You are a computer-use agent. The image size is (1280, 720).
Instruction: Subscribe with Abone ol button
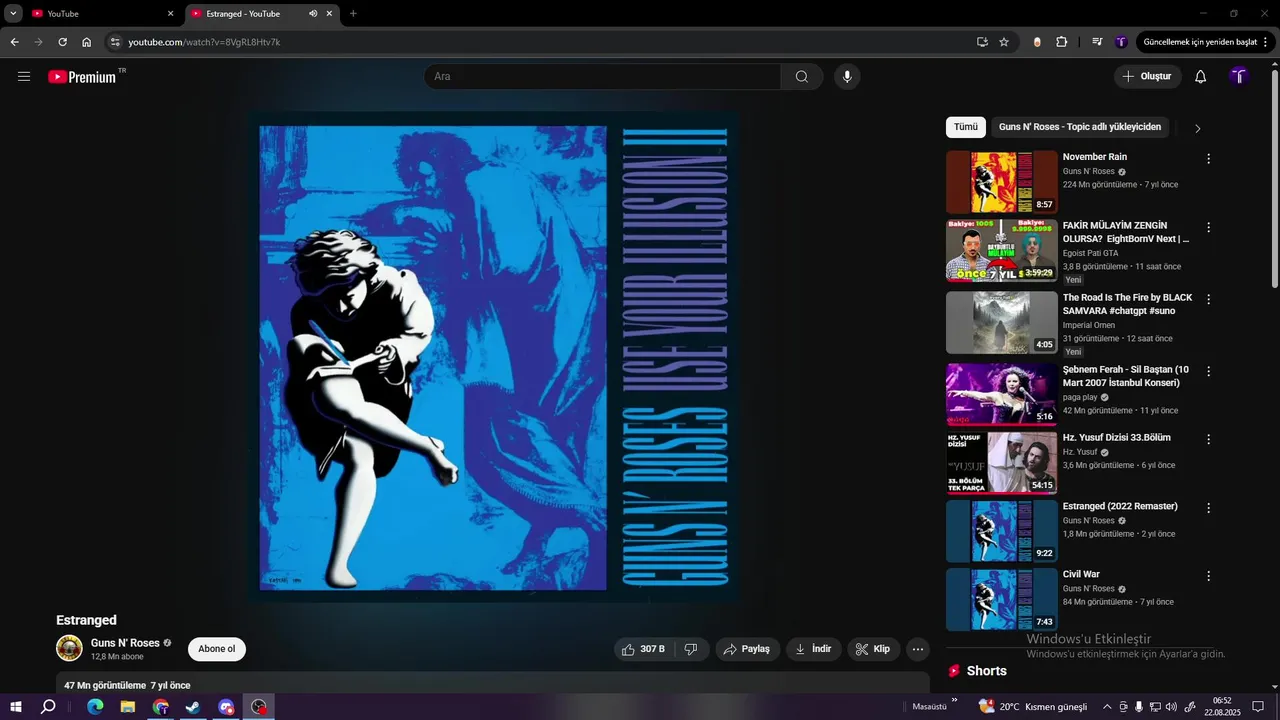[x=217, y=649]
